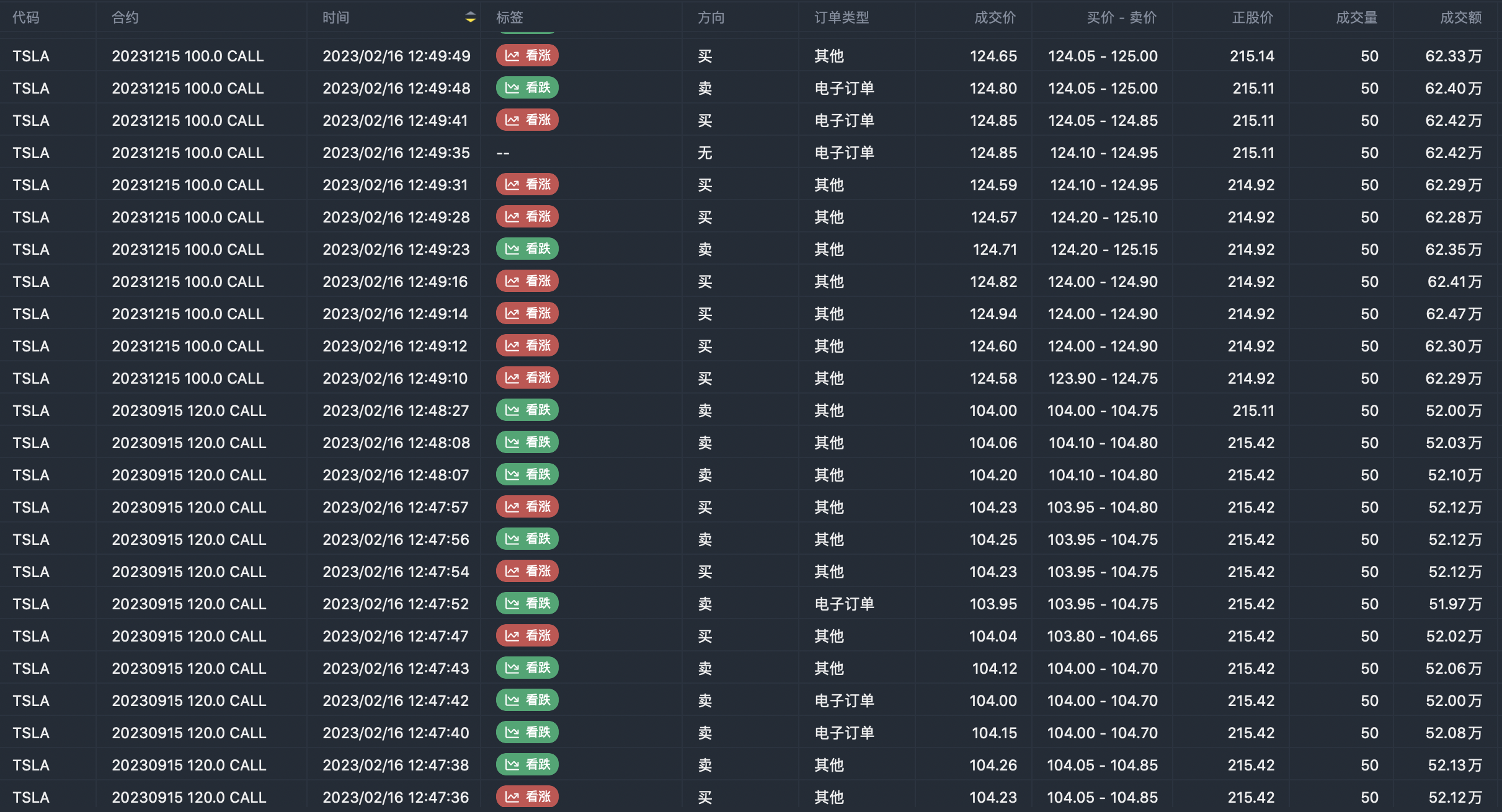Select the row with time 12:49:35
This screenshot has width=1502, height=812.
pos(396,152)
